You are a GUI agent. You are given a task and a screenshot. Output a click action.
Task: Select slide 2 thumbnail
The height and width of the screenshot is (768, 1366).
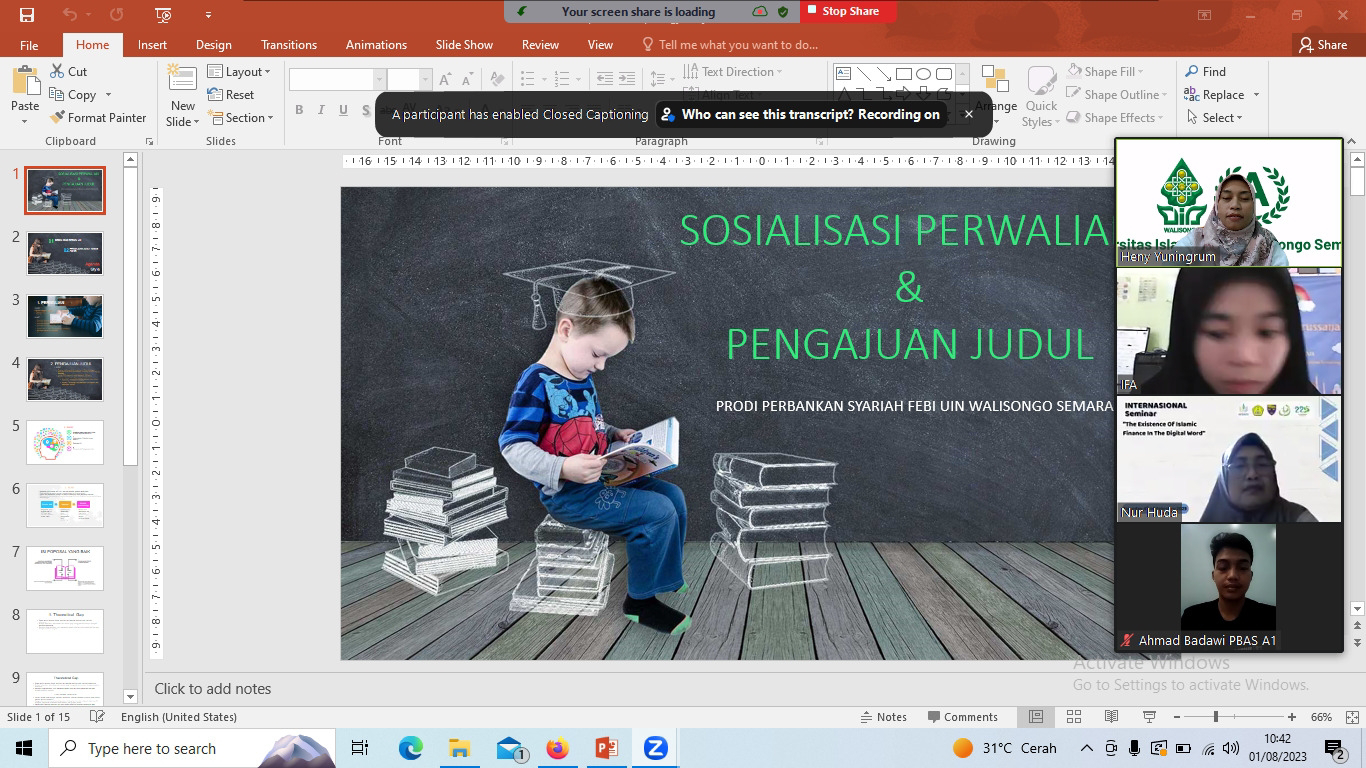tap(65, 254)
